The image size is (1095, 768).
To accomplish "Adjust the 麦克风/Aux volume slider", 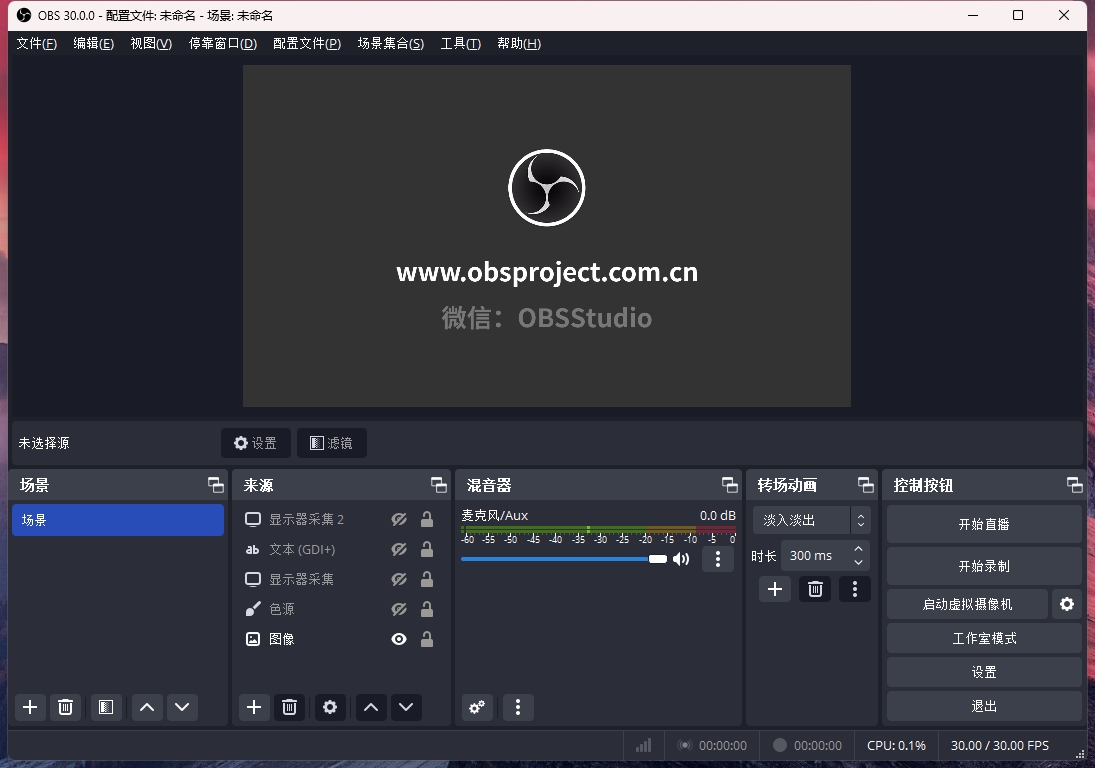I will point(564,559).
